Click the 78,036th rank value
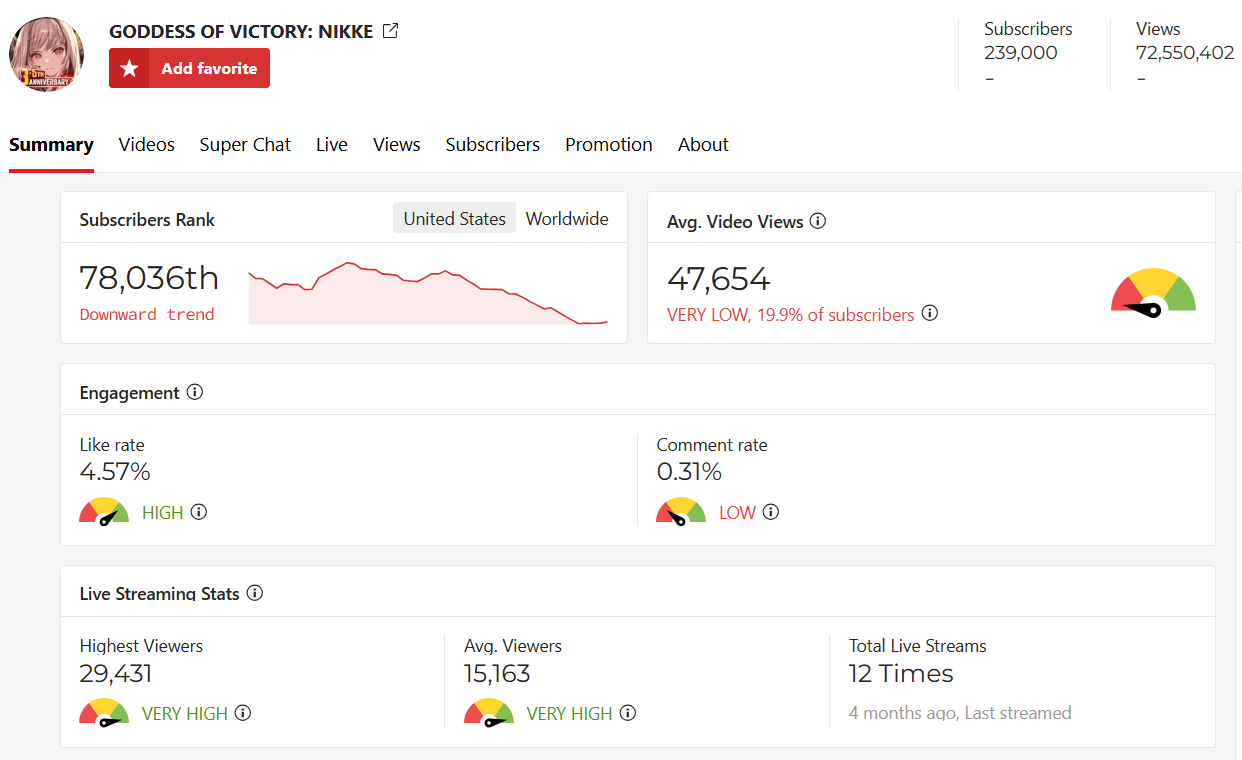 point(149,277)
